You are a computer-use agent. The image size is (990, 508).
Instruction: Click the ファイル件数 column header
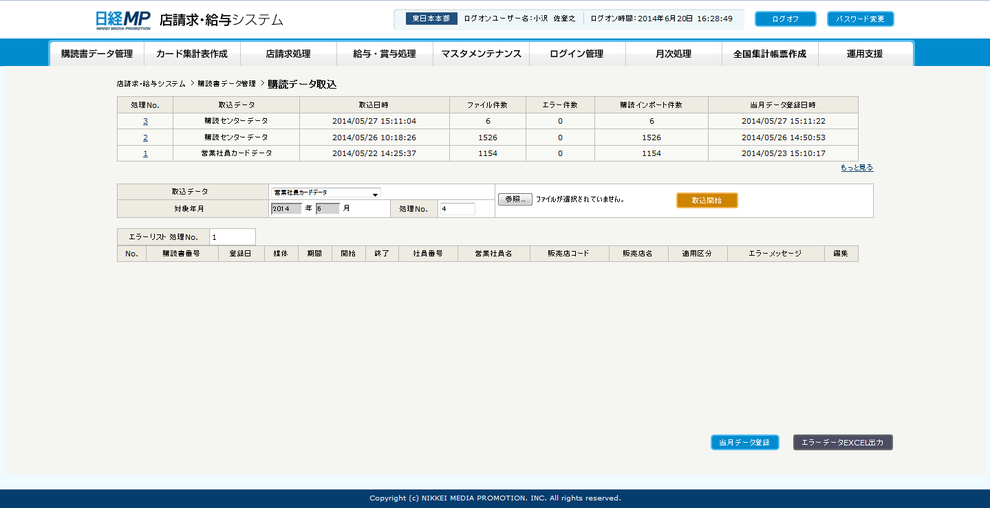pyautogui.click(x=487, y=105)
